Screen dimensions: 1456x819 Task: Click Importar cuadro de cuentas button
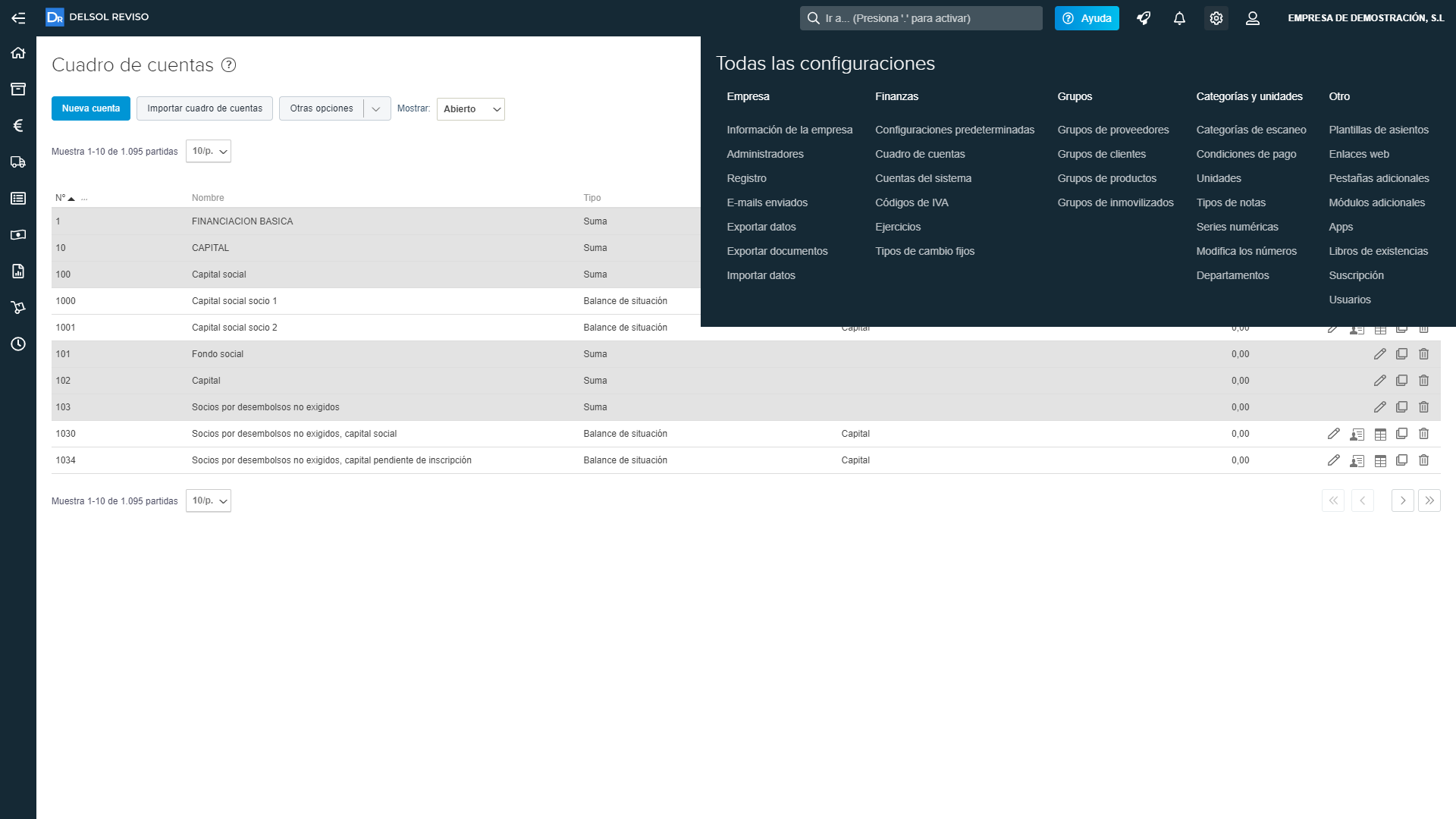(x=205, y=108)
